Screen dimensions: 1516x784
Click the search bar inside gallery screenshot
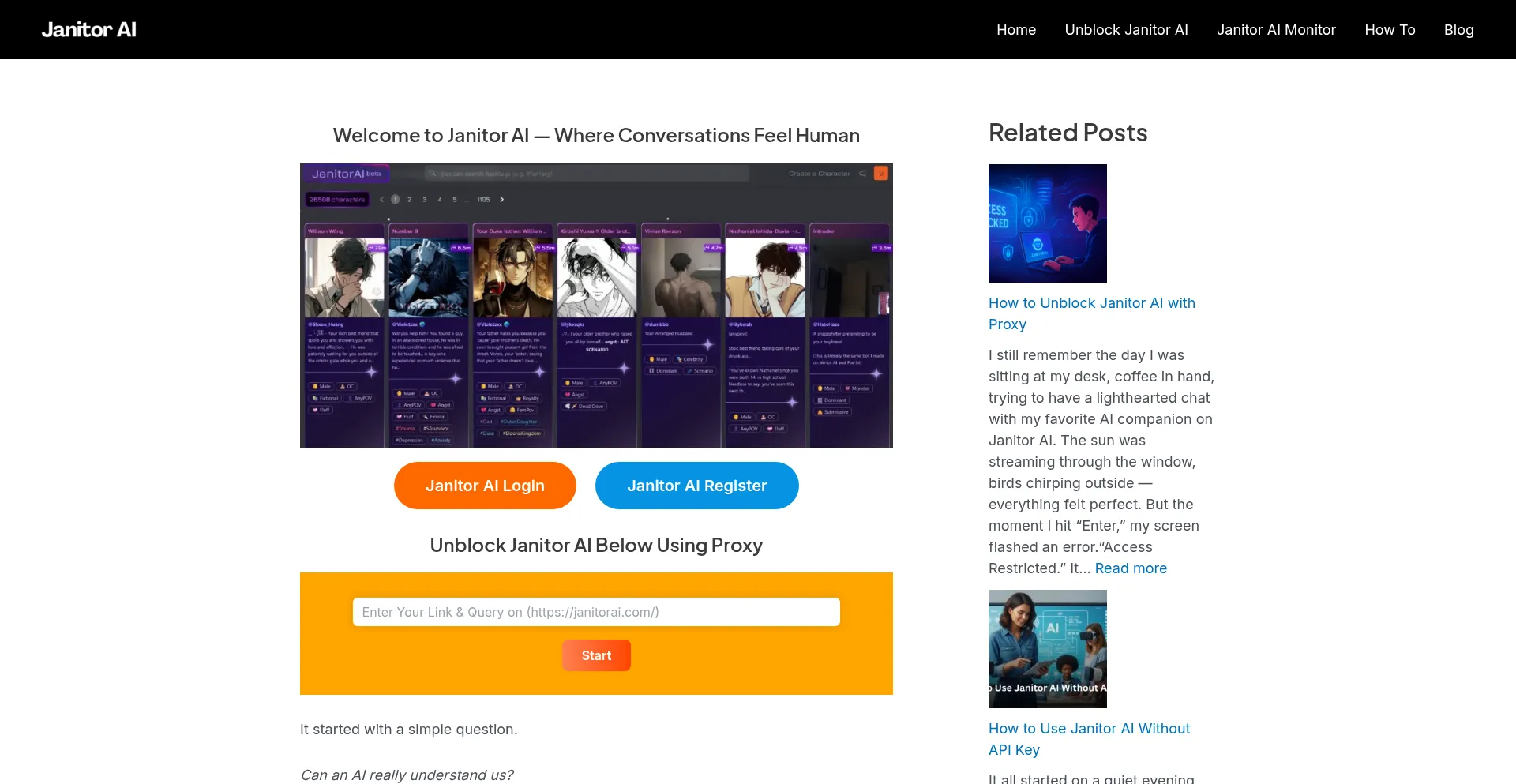coord(586,174)
